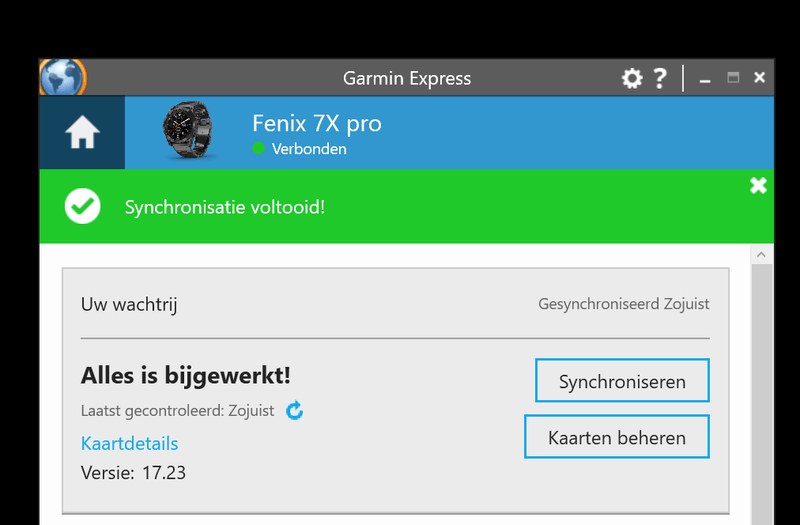800x525 pixels.
Task: Click the scrollbar up arrow
Action: pos(762,255)
